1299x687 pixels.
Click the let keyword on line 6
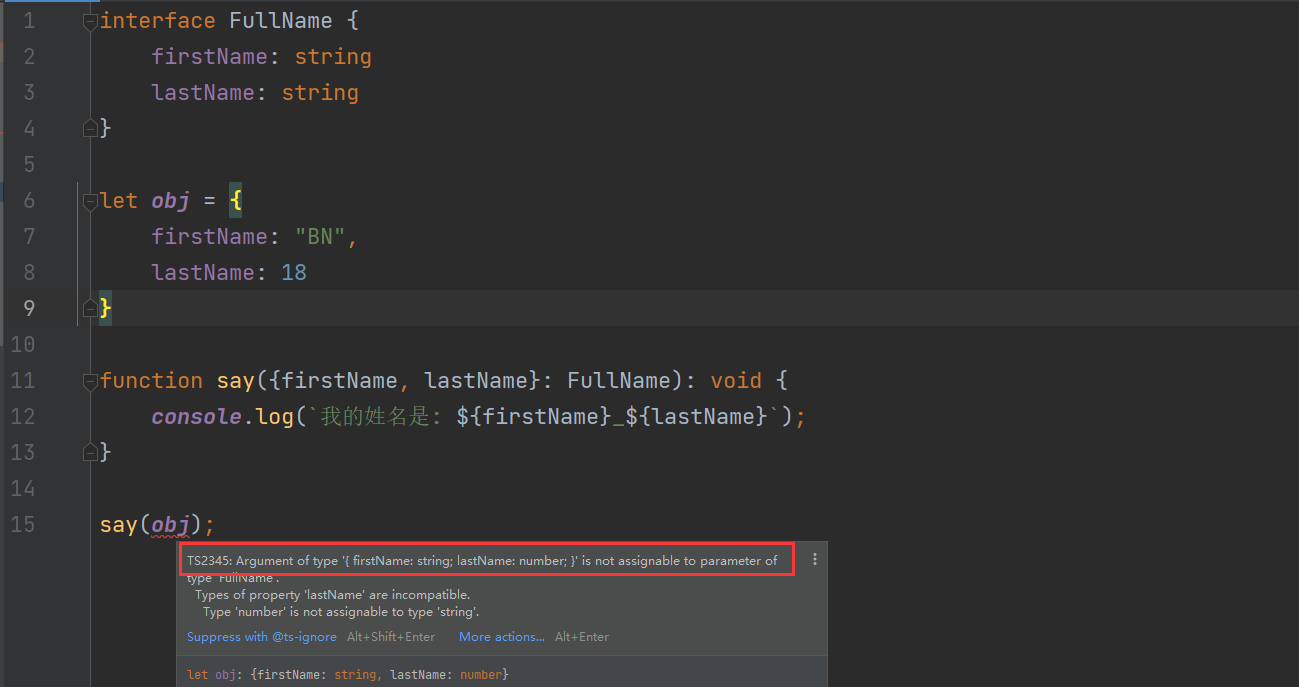pos(119,201)
